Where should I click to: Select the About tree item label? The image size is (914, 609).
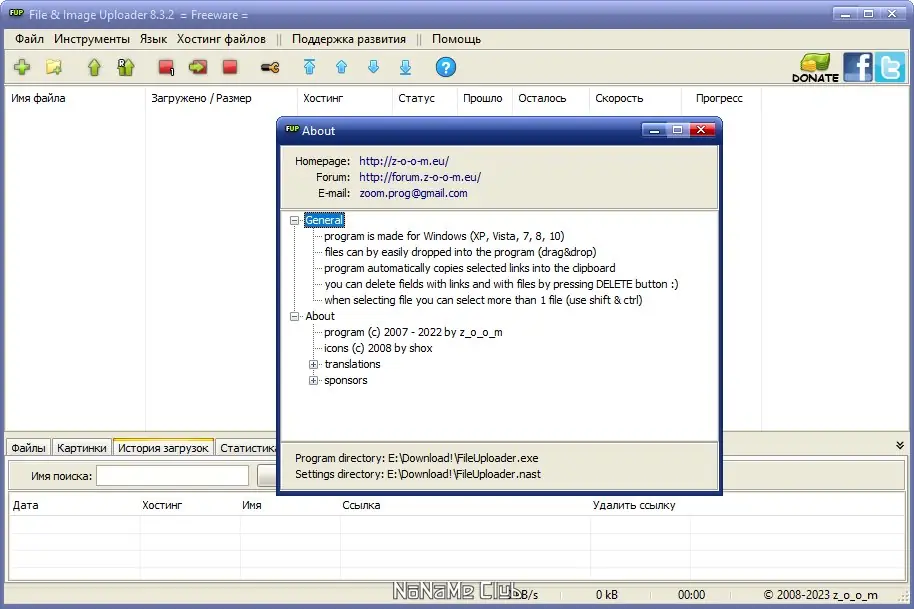click(320, 316)
